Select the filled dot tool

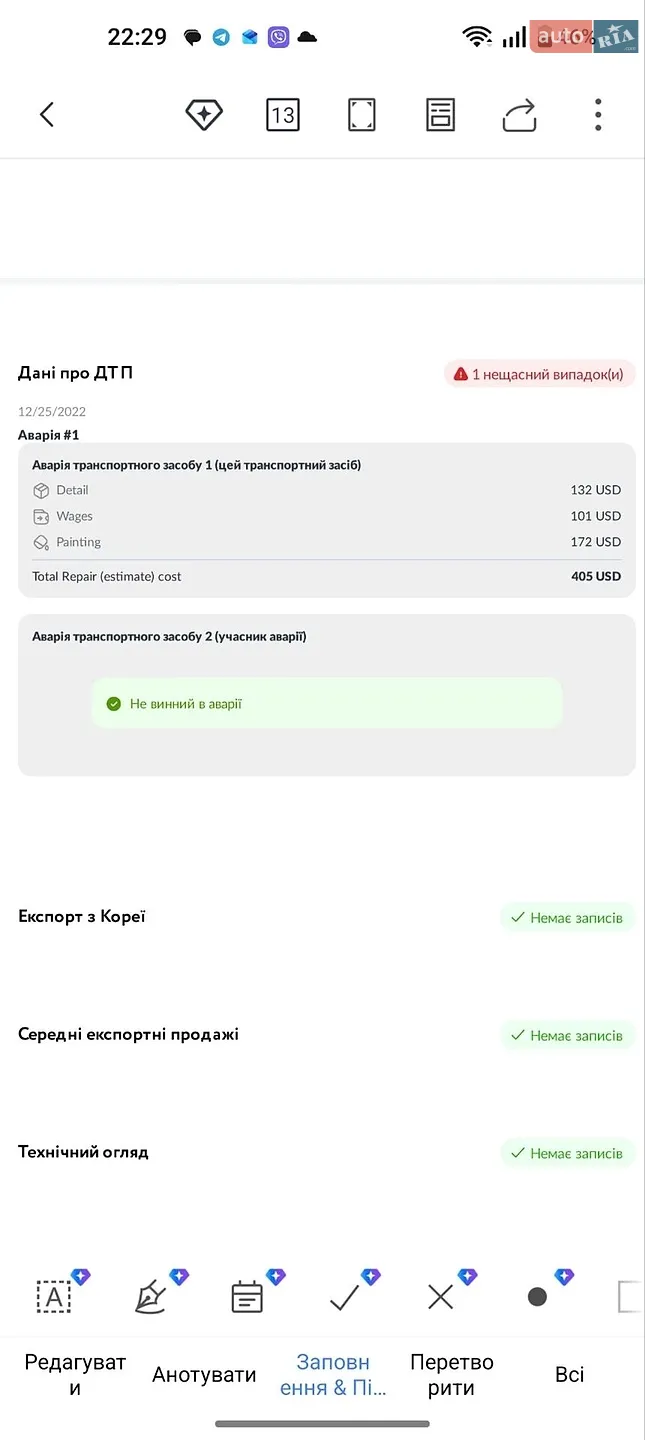537,1297
